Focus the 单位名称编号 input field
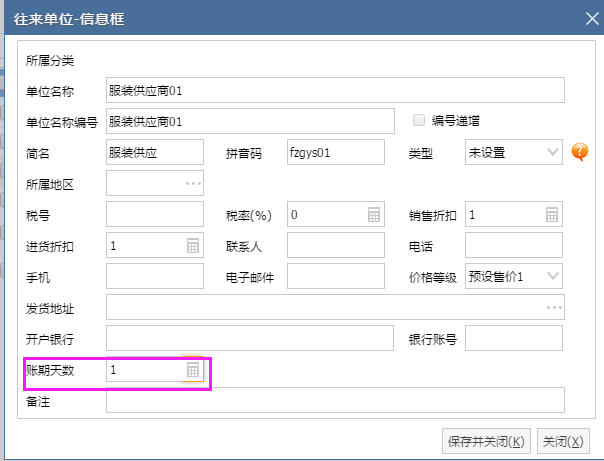Screen dimensions: 604x461 click(x=250, y=121)
